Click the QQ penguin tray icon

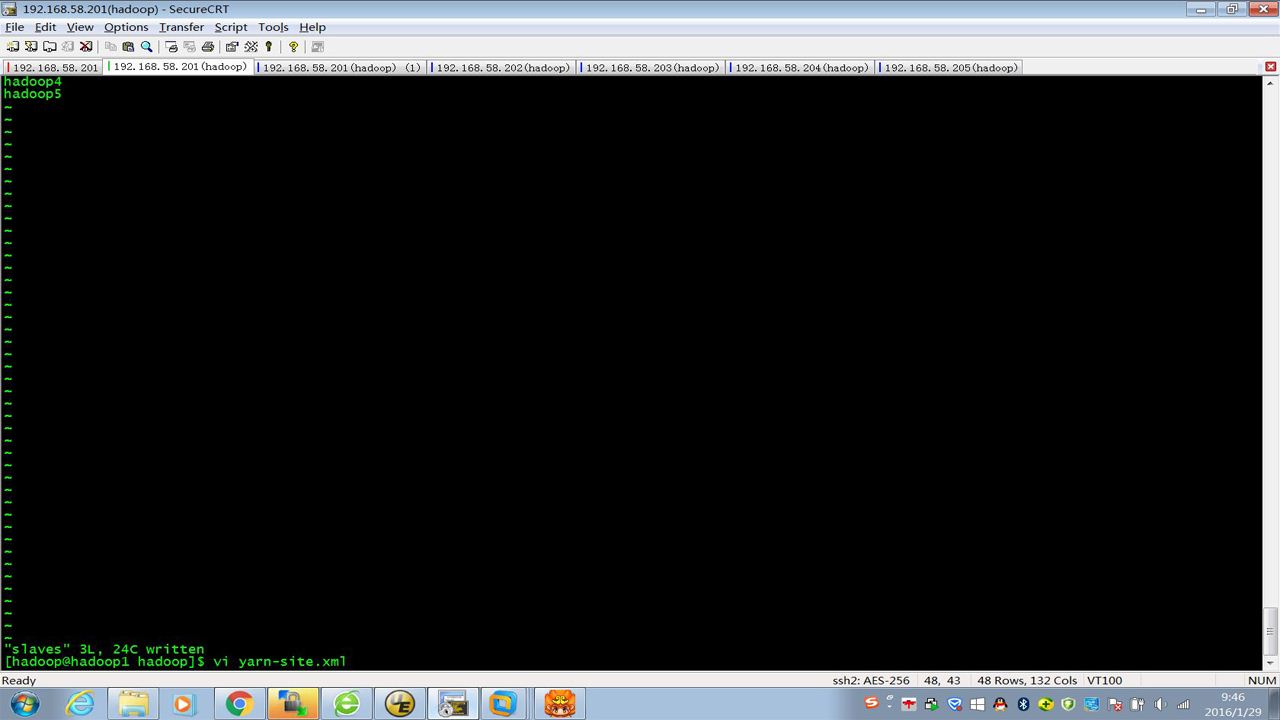click(x=1001, y=704)
